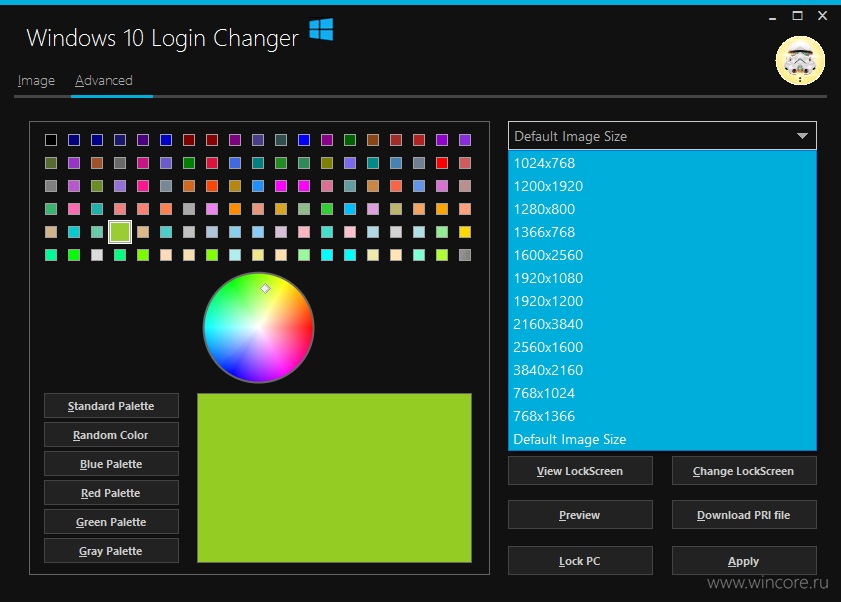Click Change LockScreen button
841x602 pixels.
(x=744, y=471)
